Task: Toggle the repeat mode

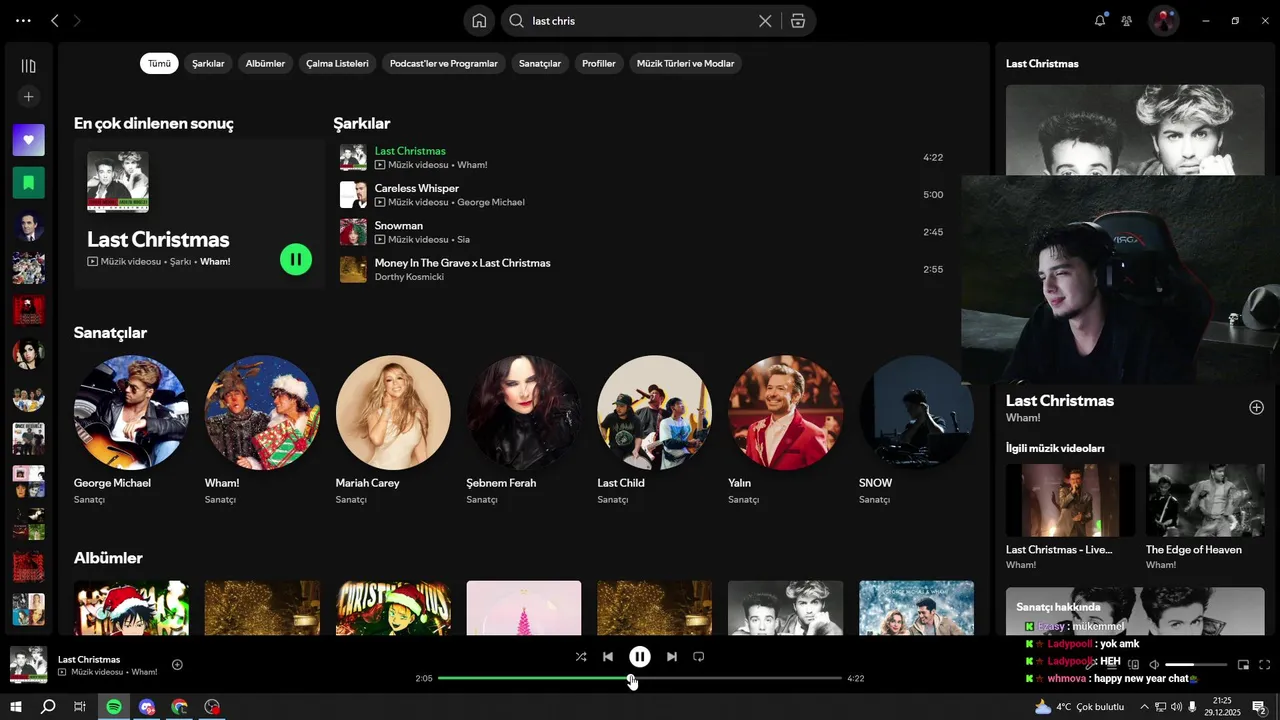Action: 699,657
